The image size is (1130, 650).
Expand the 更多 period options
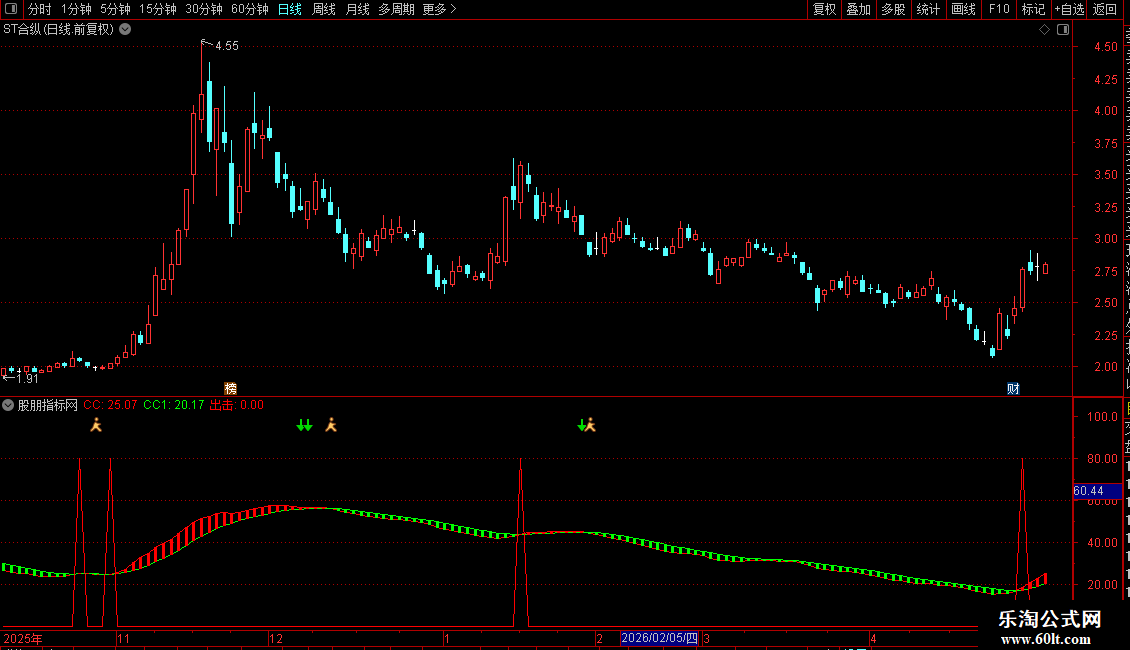pos(439,9)
